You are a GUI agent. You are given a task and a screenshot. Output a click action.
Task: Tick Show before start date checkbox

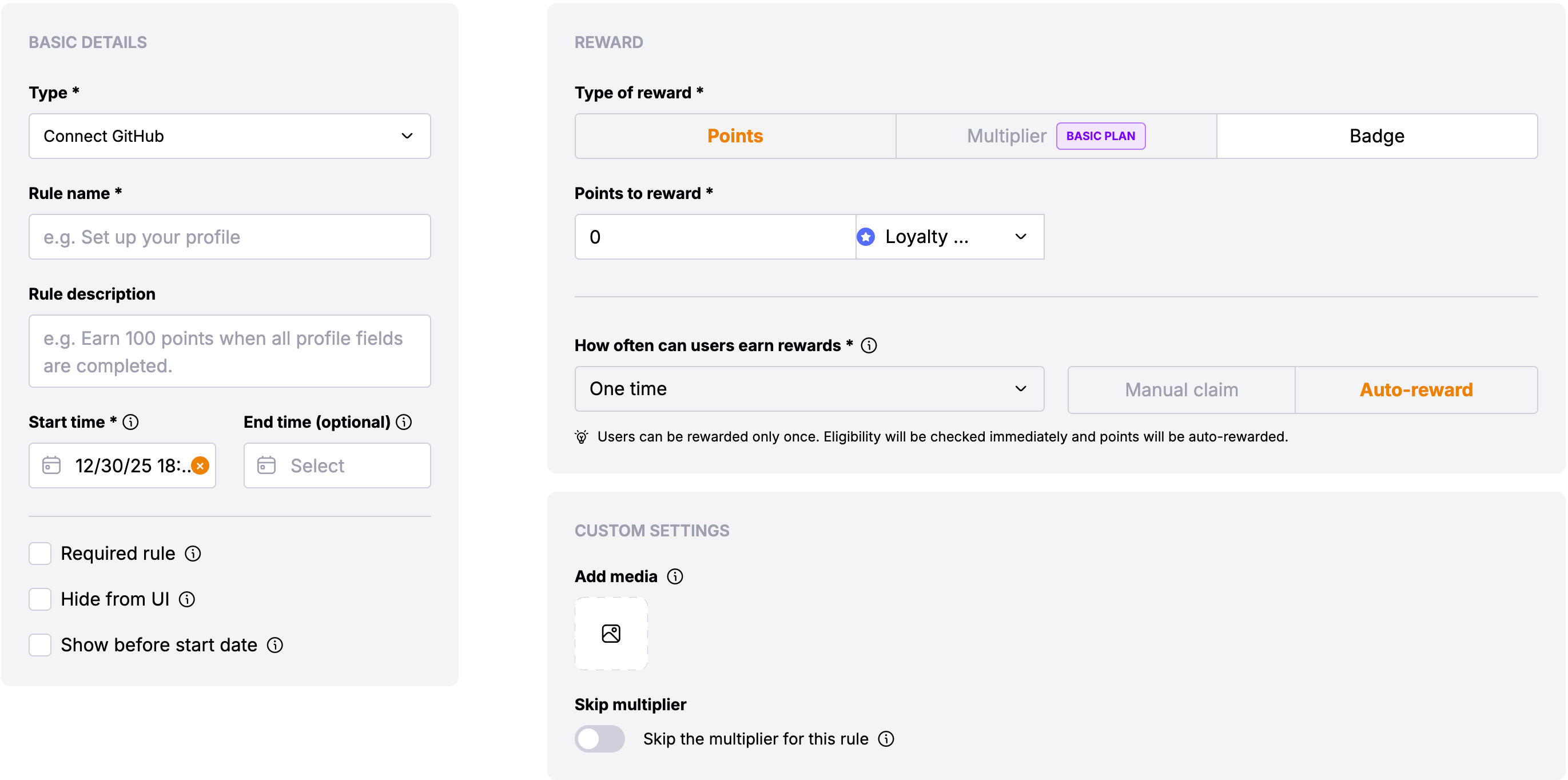pos(40,645)
